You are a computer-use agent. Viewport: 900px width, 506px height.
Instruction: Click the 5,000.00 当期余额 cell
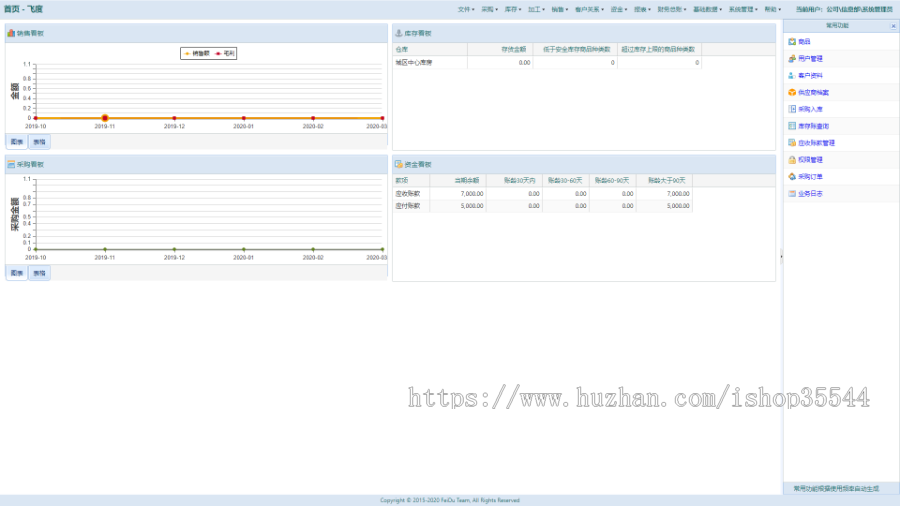pos(457,206)
